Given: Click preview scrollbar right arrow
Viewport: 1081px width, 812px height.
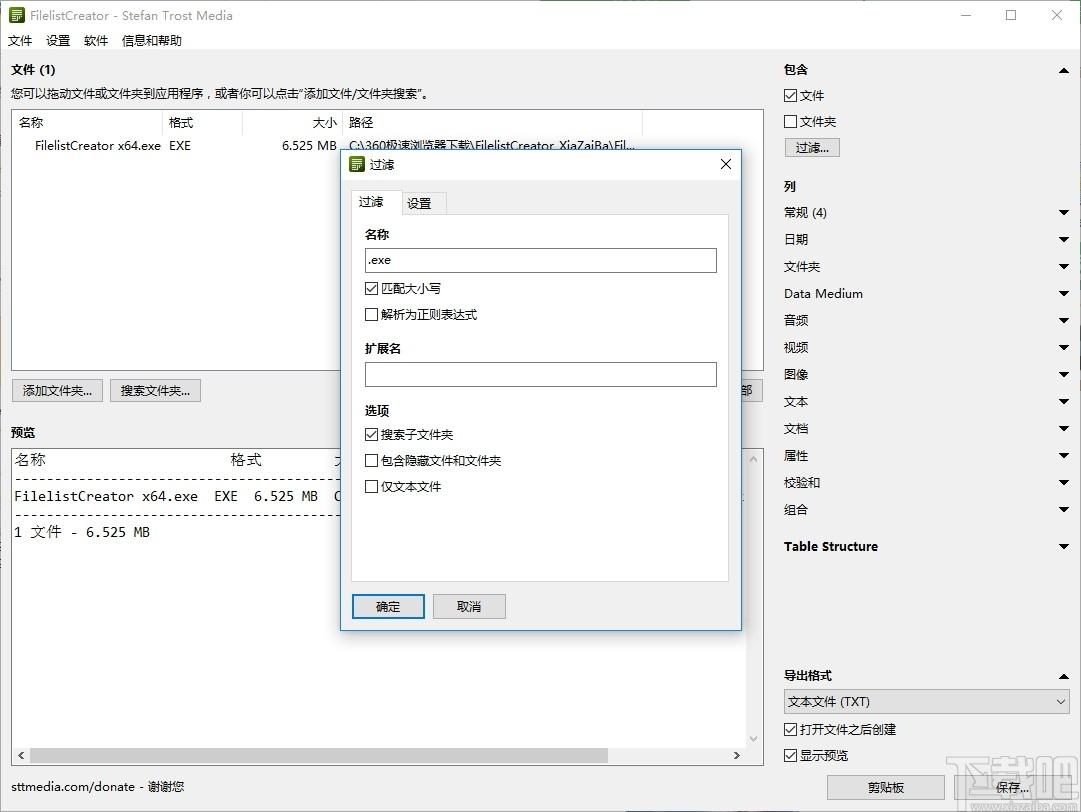Looking at the screenshot, I should coord(737,755).
